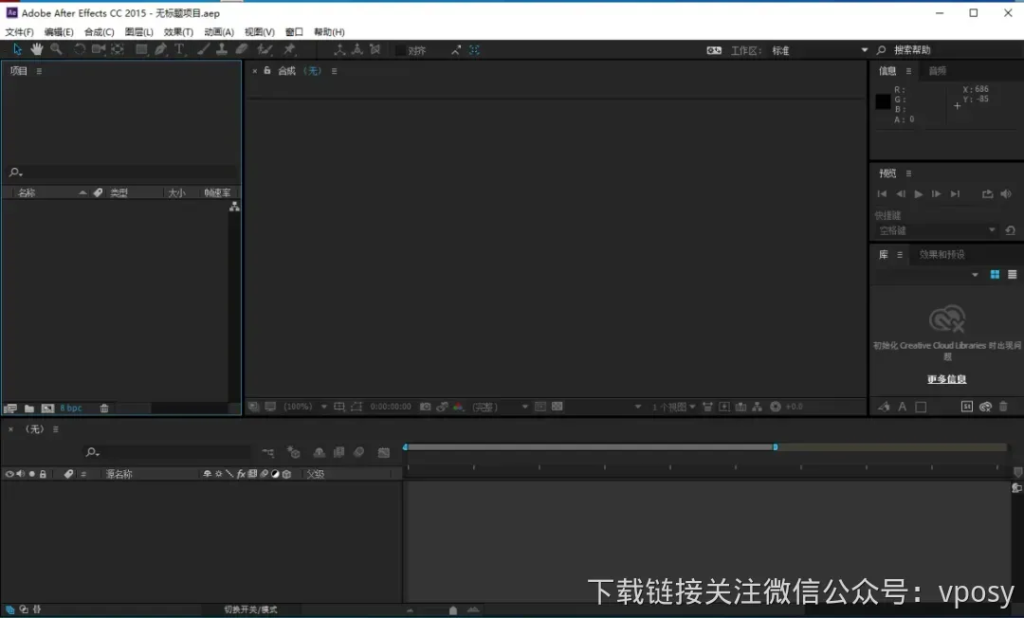
Task: Open the 编辑(E) menu
Action: [x=59, y=32]
